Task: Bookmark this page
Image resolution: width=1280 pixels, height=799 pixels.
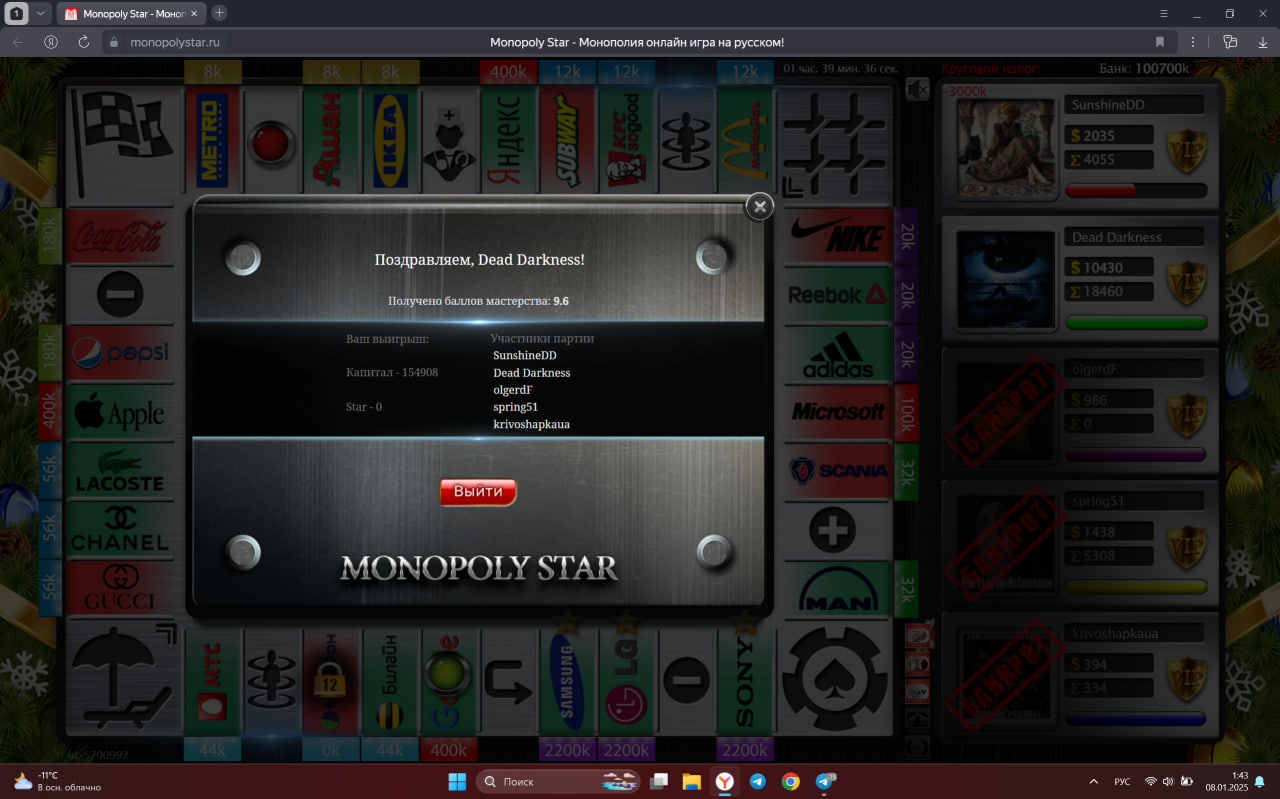Action: tap(1160, 42)
